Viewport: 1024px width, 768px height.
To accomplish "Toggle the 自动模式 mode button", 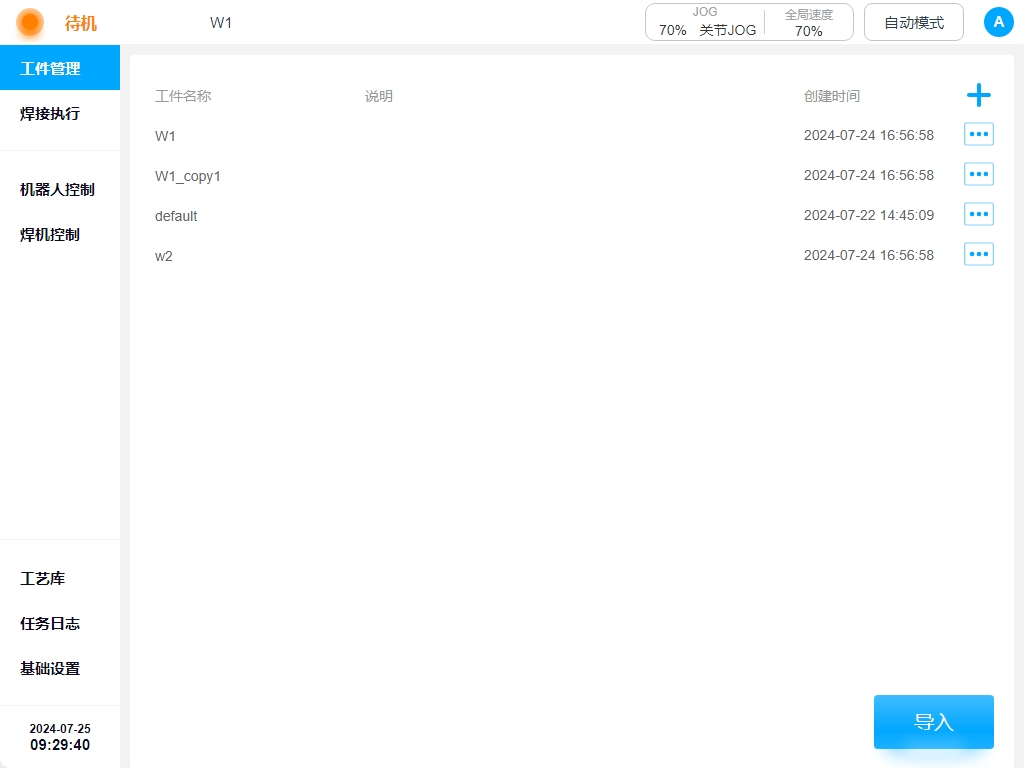I will coord(913,22).
